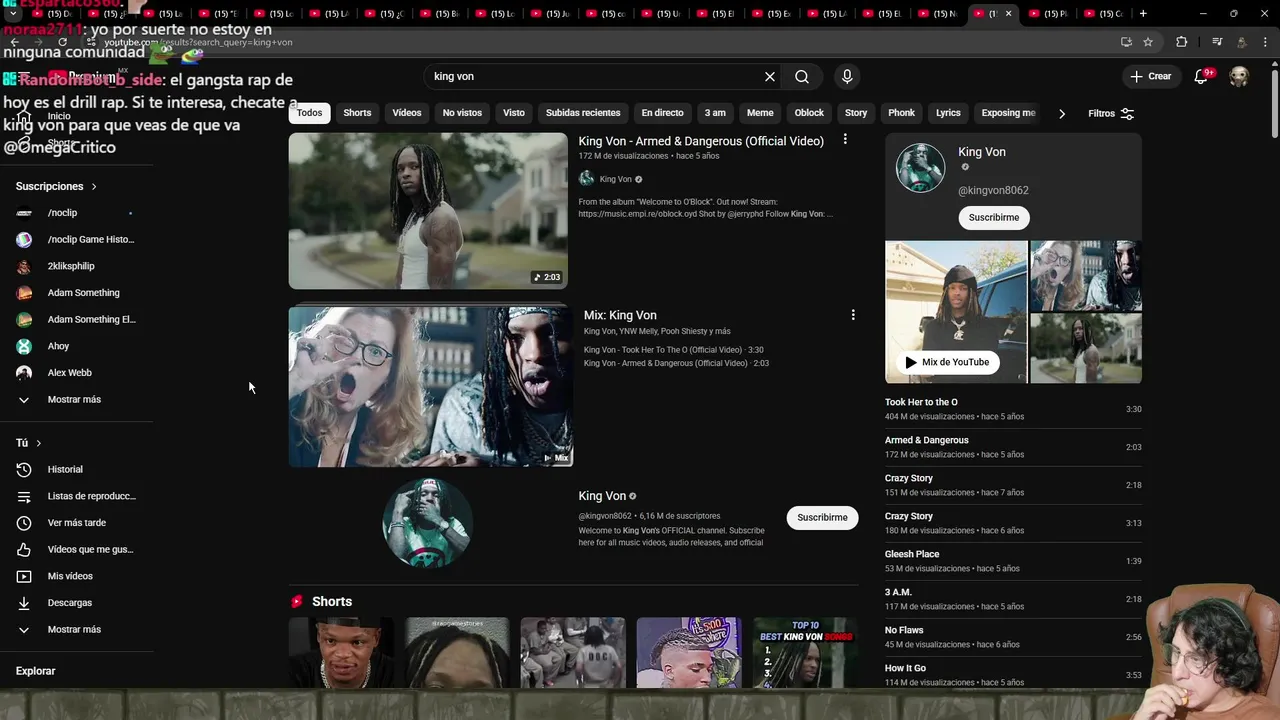Open TOP 10 Best King Von Songs short
Viewport: 1280px width, 720px height.
click(805, 653)
